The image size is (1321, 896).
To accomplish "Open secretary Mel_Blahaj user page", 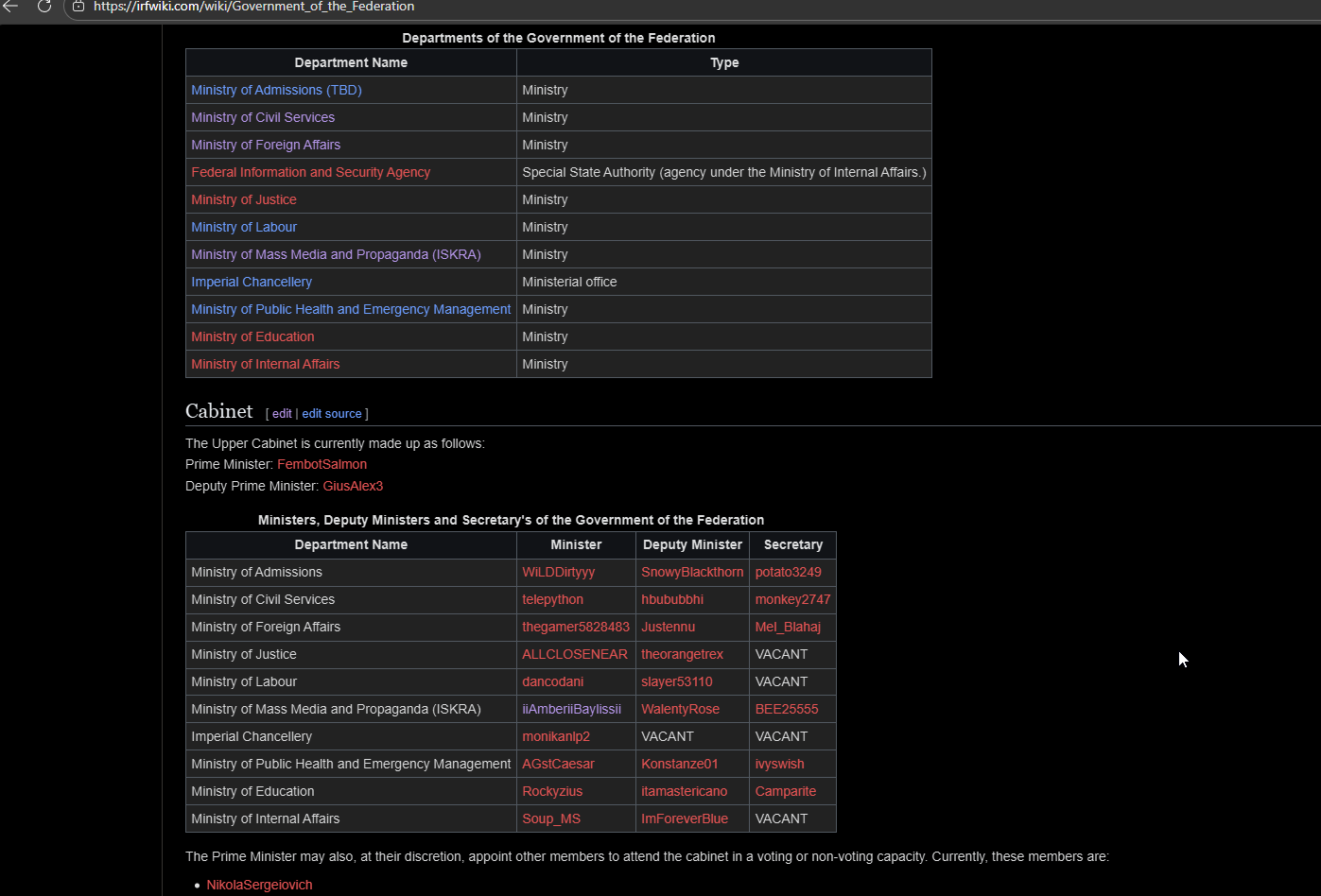I will coord(788,627).
